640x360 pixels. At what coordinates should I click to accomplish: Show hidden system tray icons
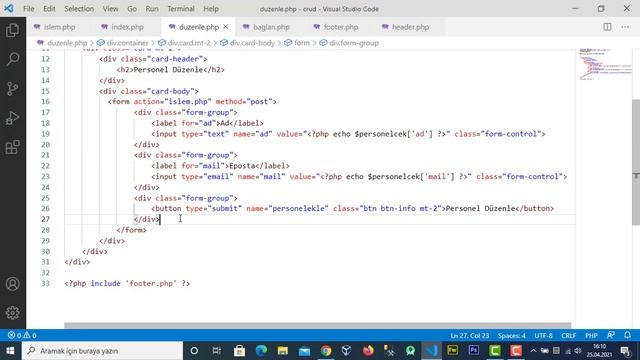[x=533, y=351]
